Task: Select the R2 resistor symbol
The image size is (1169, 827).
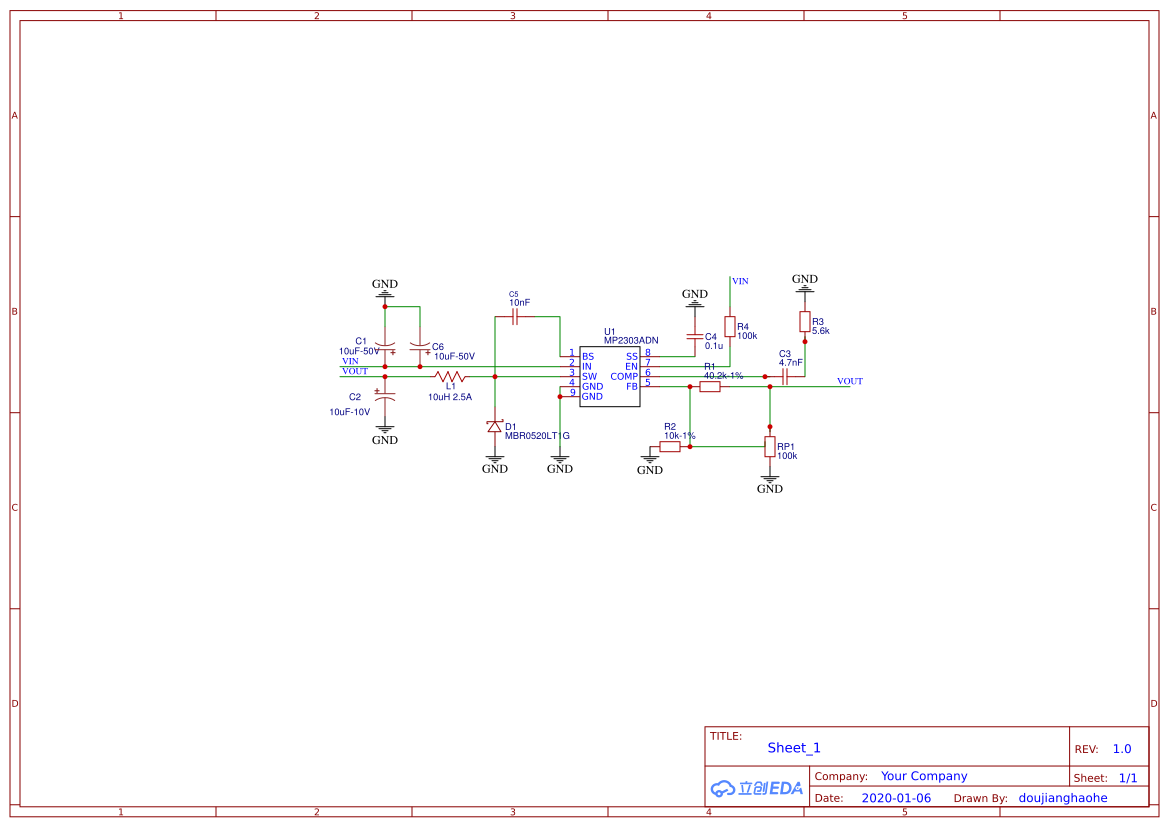Action: tap(670, 447)
